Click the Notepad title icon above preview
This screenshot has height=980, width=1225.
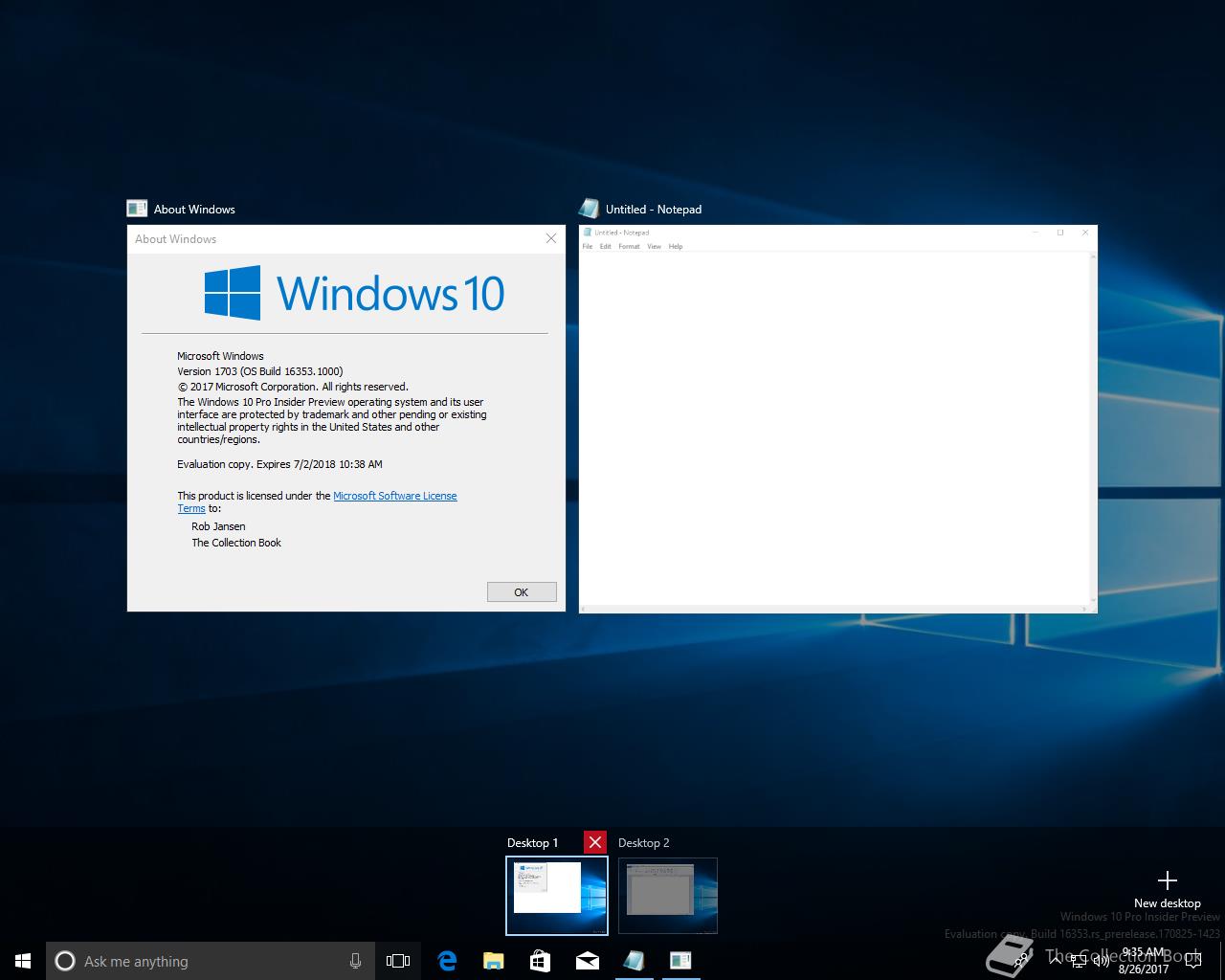589,209
